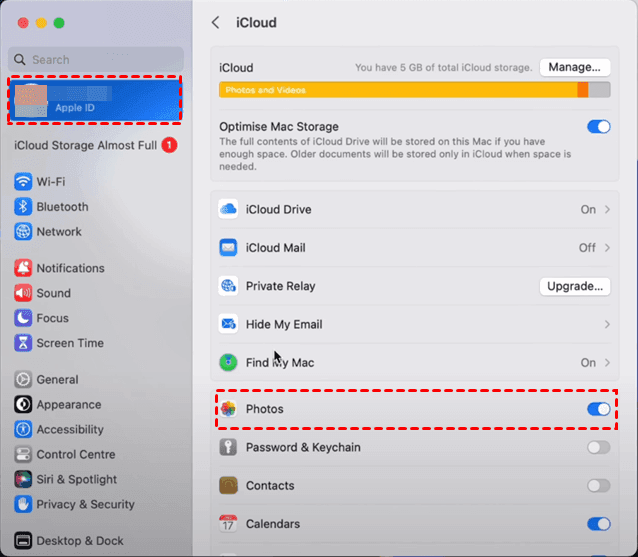Click the Accessibility icon

(23, 430)
